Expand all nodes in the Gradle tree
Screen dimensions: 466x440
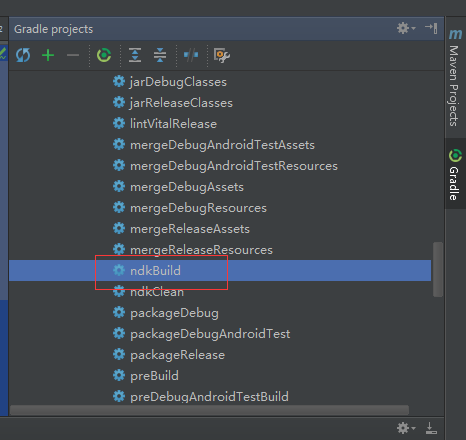click(x=135, y=55)
